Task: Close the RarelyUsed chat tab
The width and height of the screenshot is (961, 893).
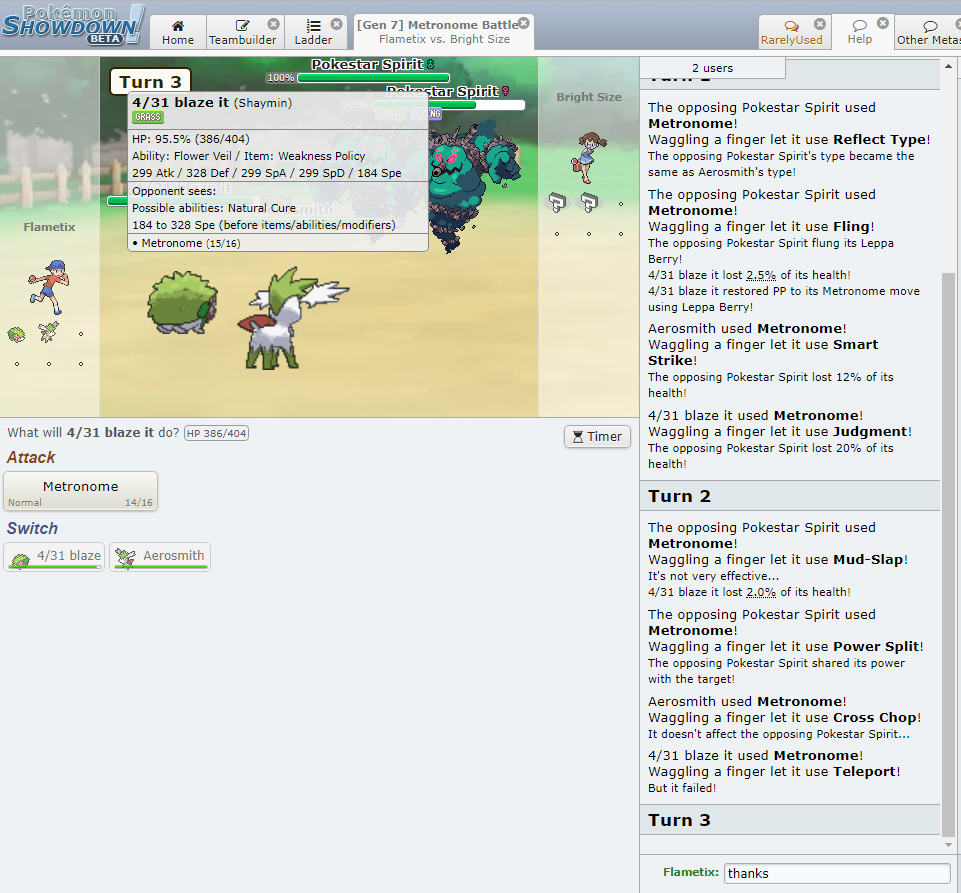Action: pos(819,24)
